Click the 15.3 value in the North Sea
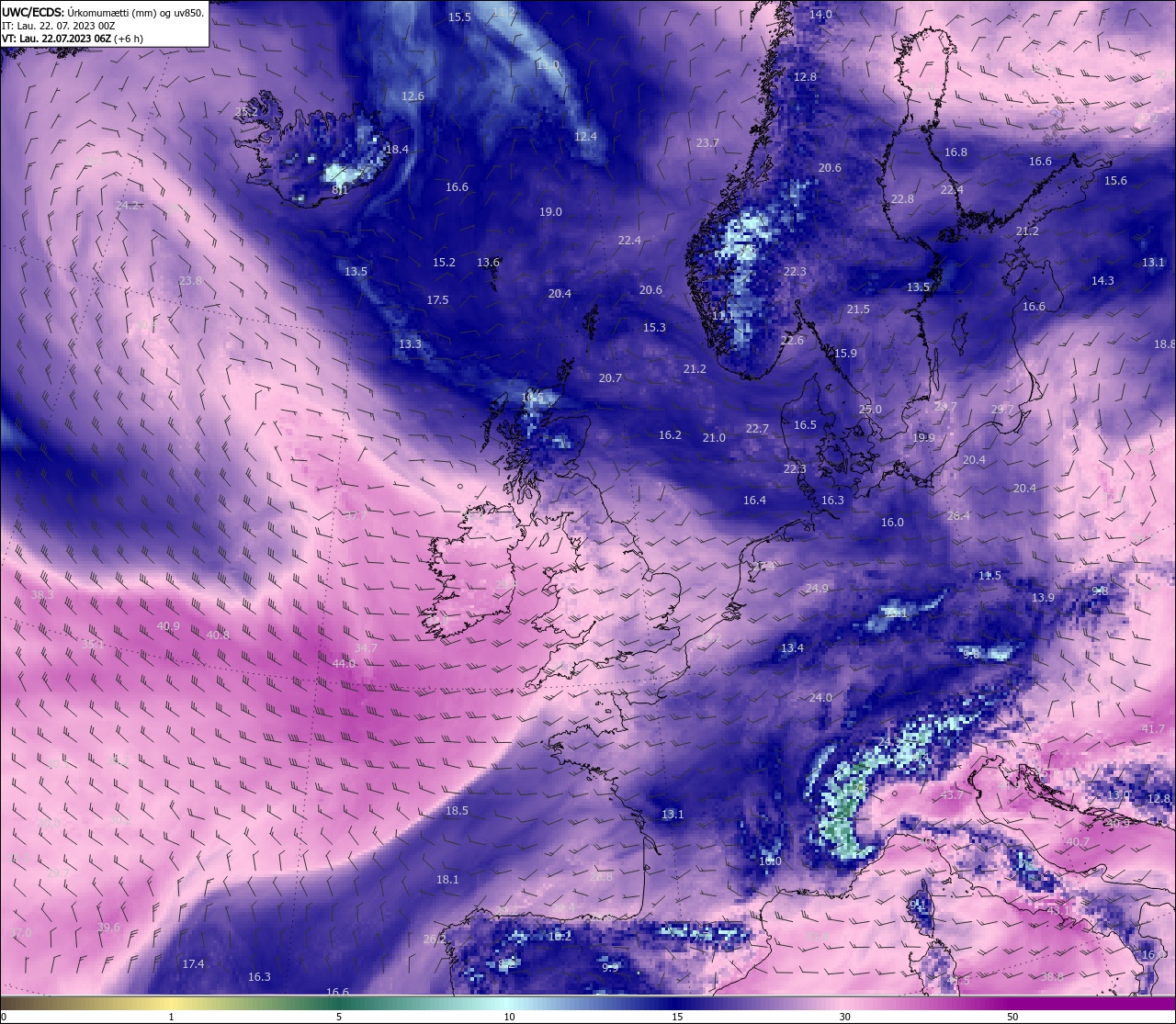Viewport: 1176px width, 1024px height. coord(654,328)
